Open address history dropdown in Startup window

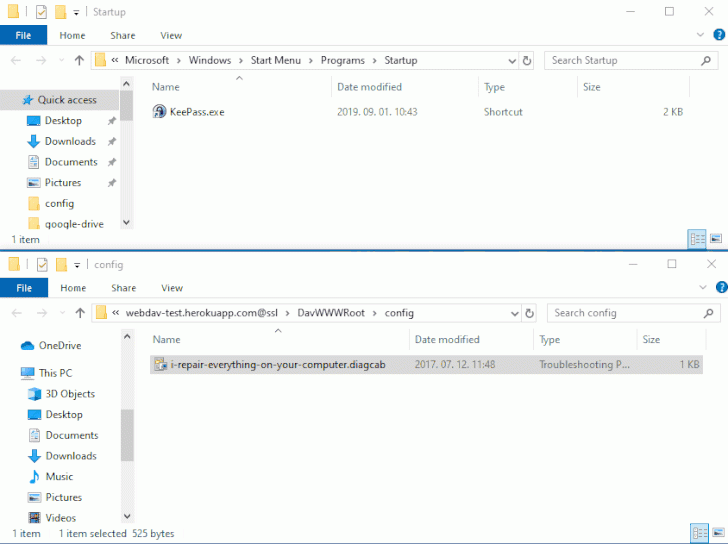(512, 61)
